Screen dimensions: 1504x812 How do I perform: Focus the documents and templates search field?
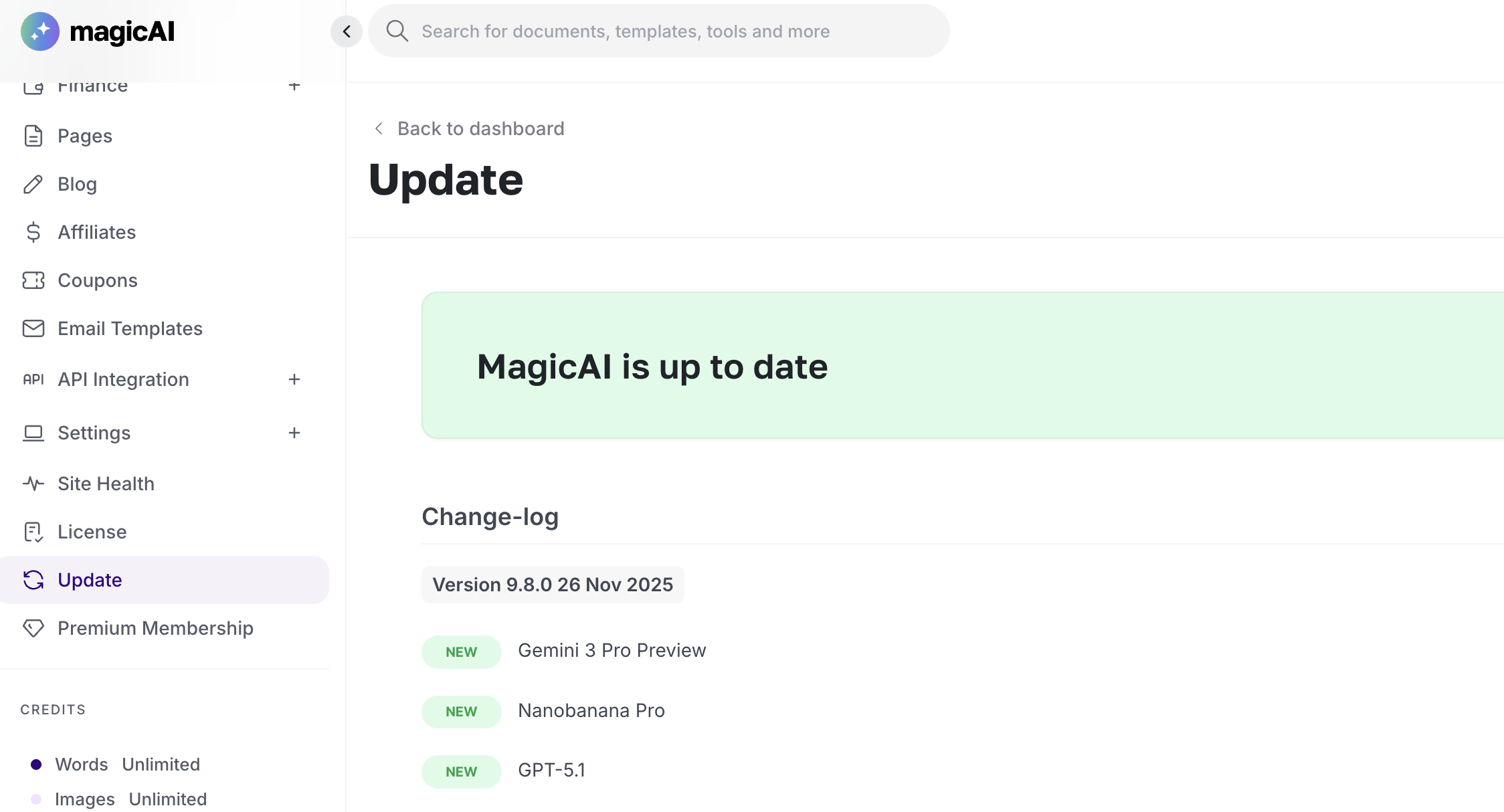669,31
